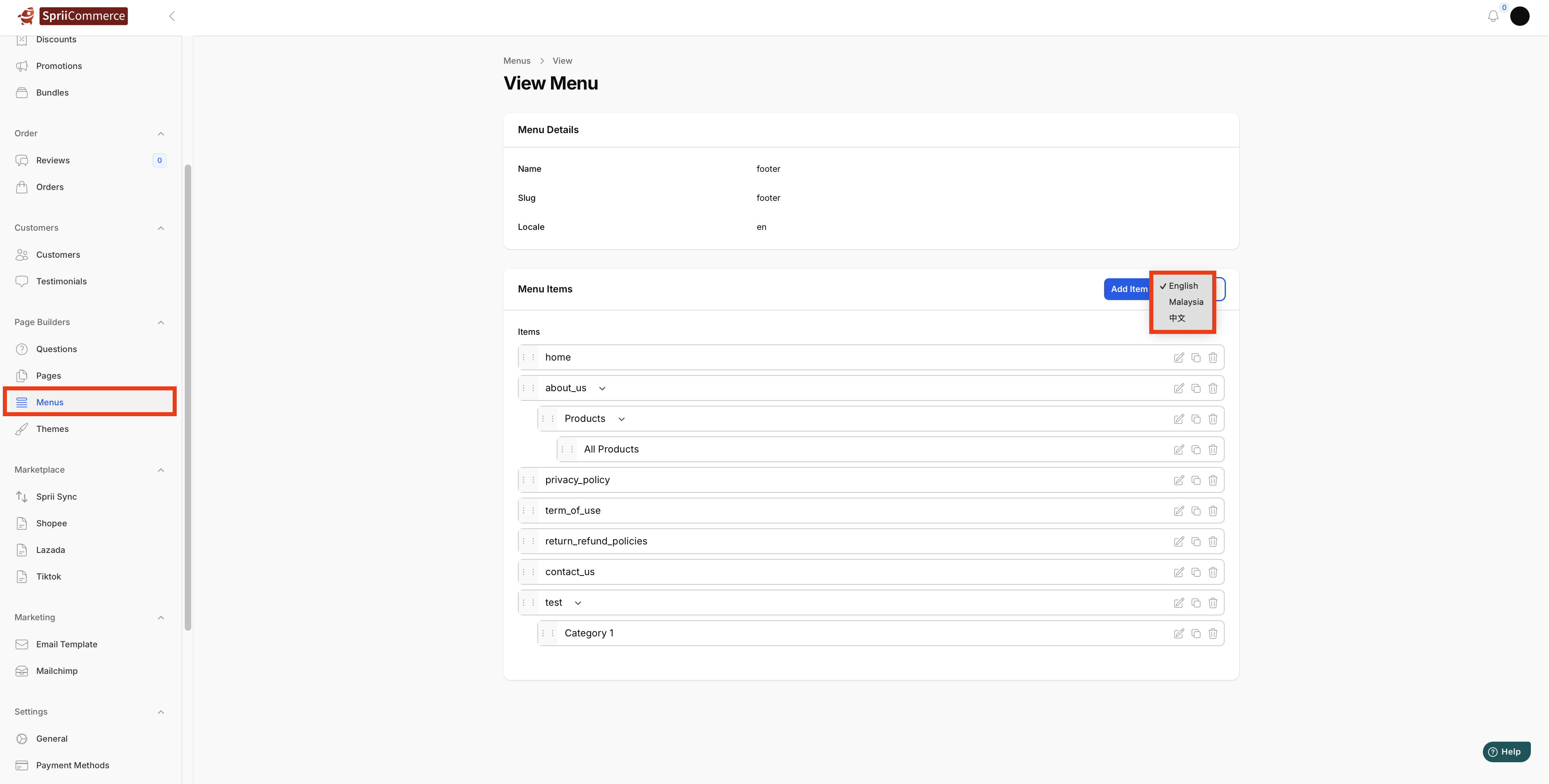Choose 中文 from the language list

pyautogui.click(x=1177, y=318)
